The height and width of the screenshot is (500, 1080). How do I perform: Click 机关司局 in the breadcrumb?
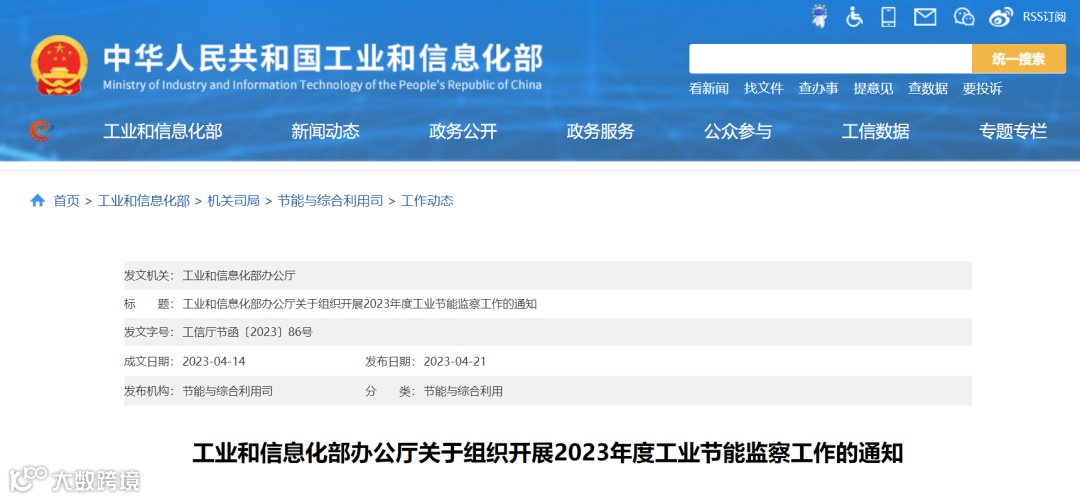233,201
